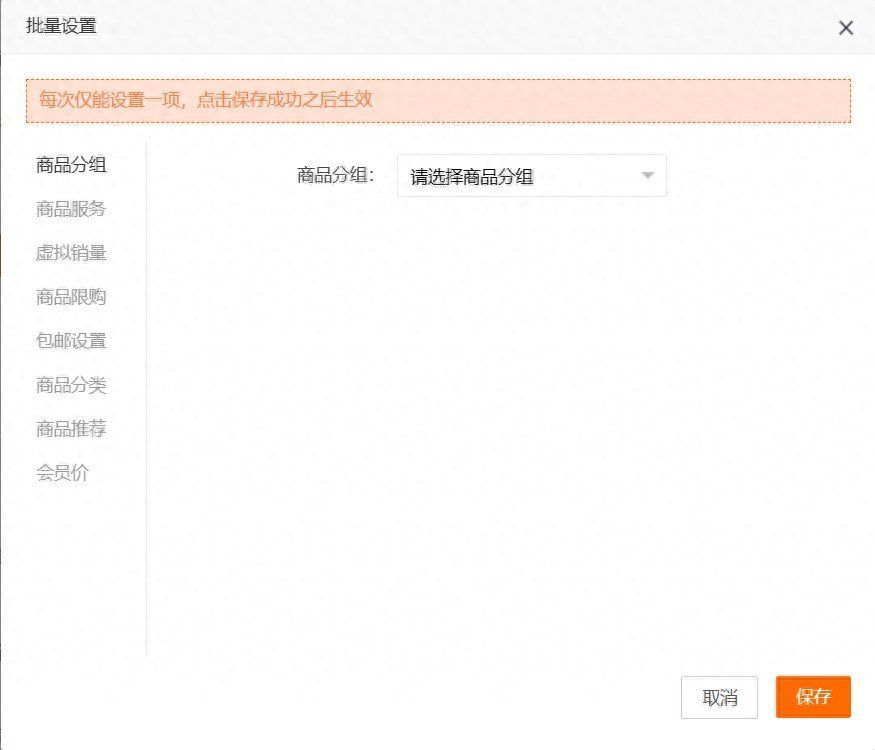Viewport: 875px width, 750px height.
Task: Open the 商品推荐 tab
Action: [71, 429]
